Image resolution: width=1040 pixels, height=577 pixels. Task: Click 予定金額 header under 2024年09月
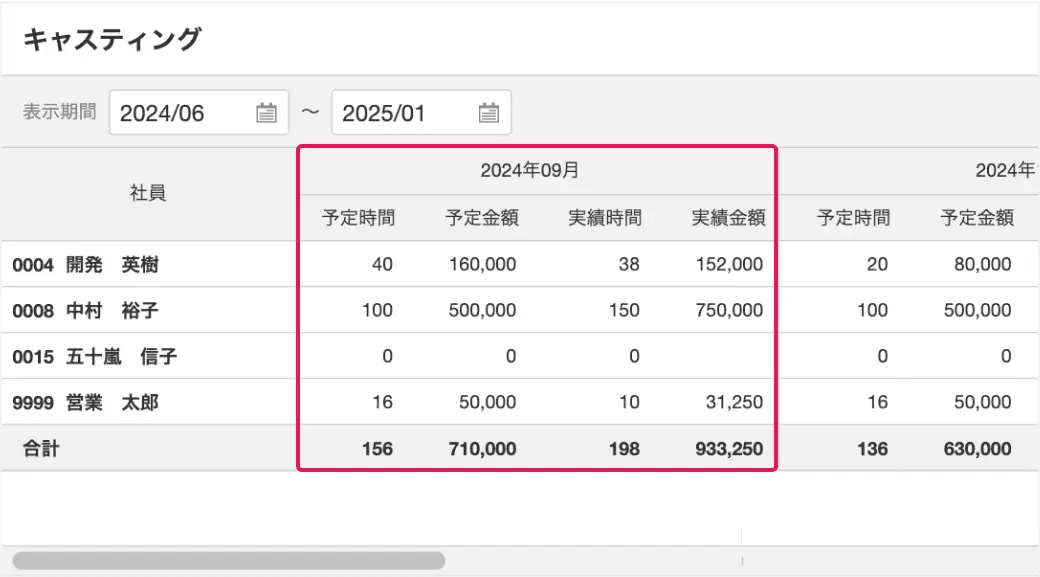tap(482, 218)
